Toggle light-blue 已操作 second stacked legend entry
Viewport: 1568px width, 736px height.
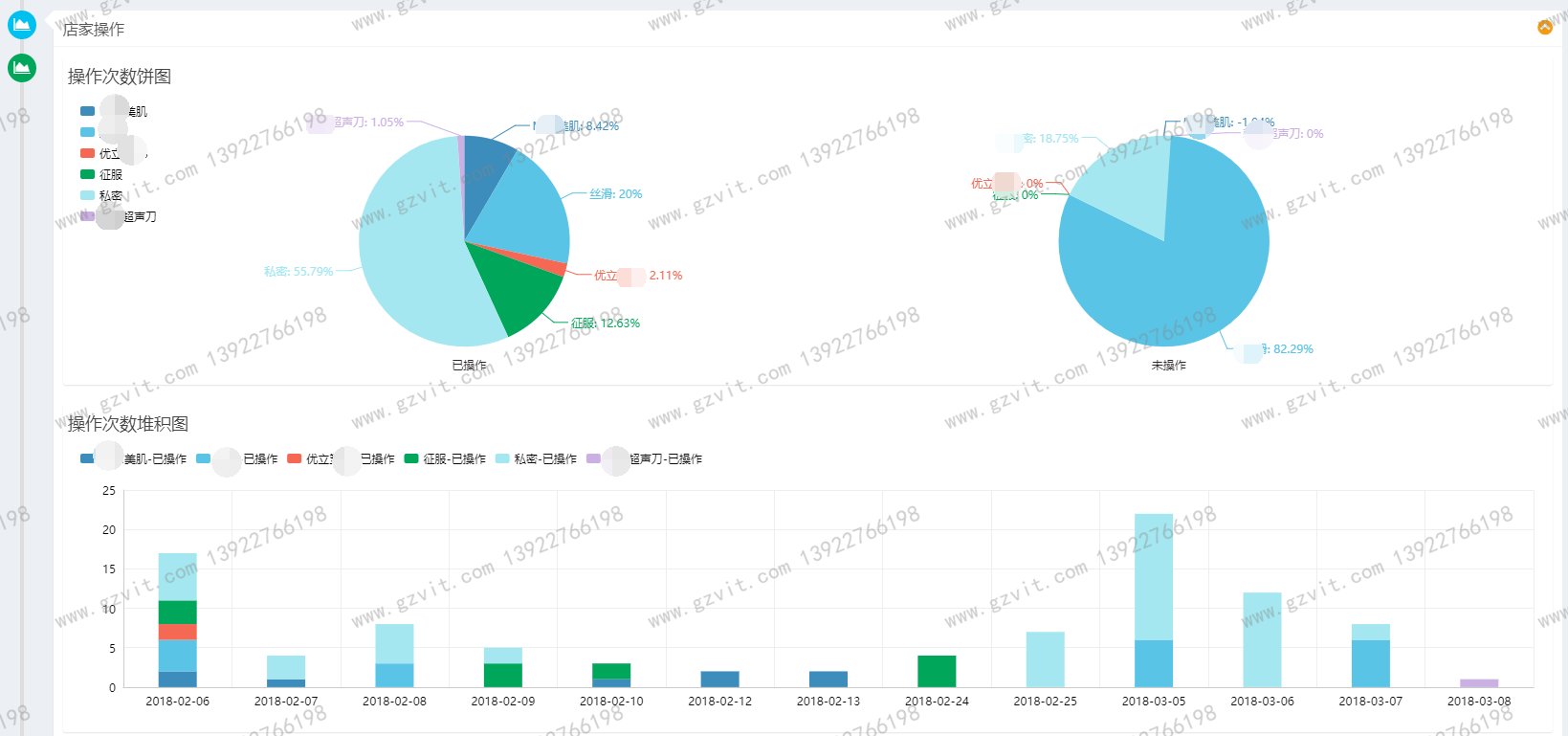(x=236, y=458)
